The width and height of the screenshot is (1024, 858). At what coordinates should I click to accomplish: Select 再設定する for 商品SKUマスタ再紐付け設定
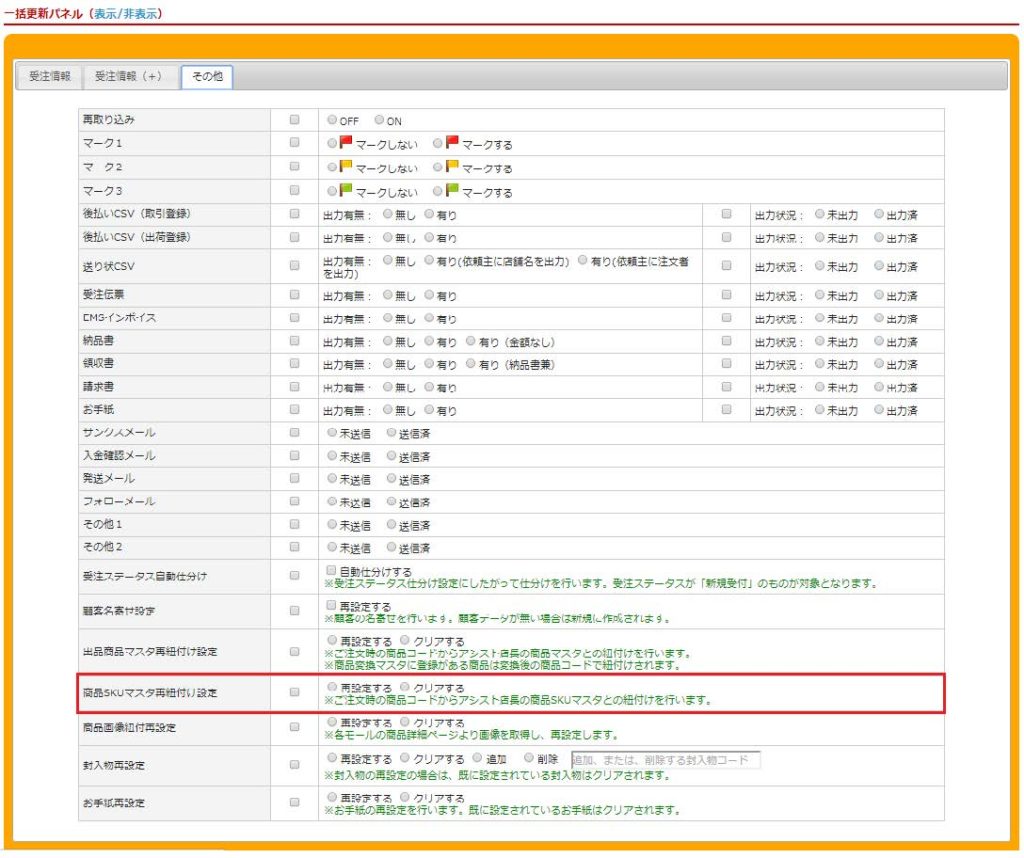coord(332,687)
